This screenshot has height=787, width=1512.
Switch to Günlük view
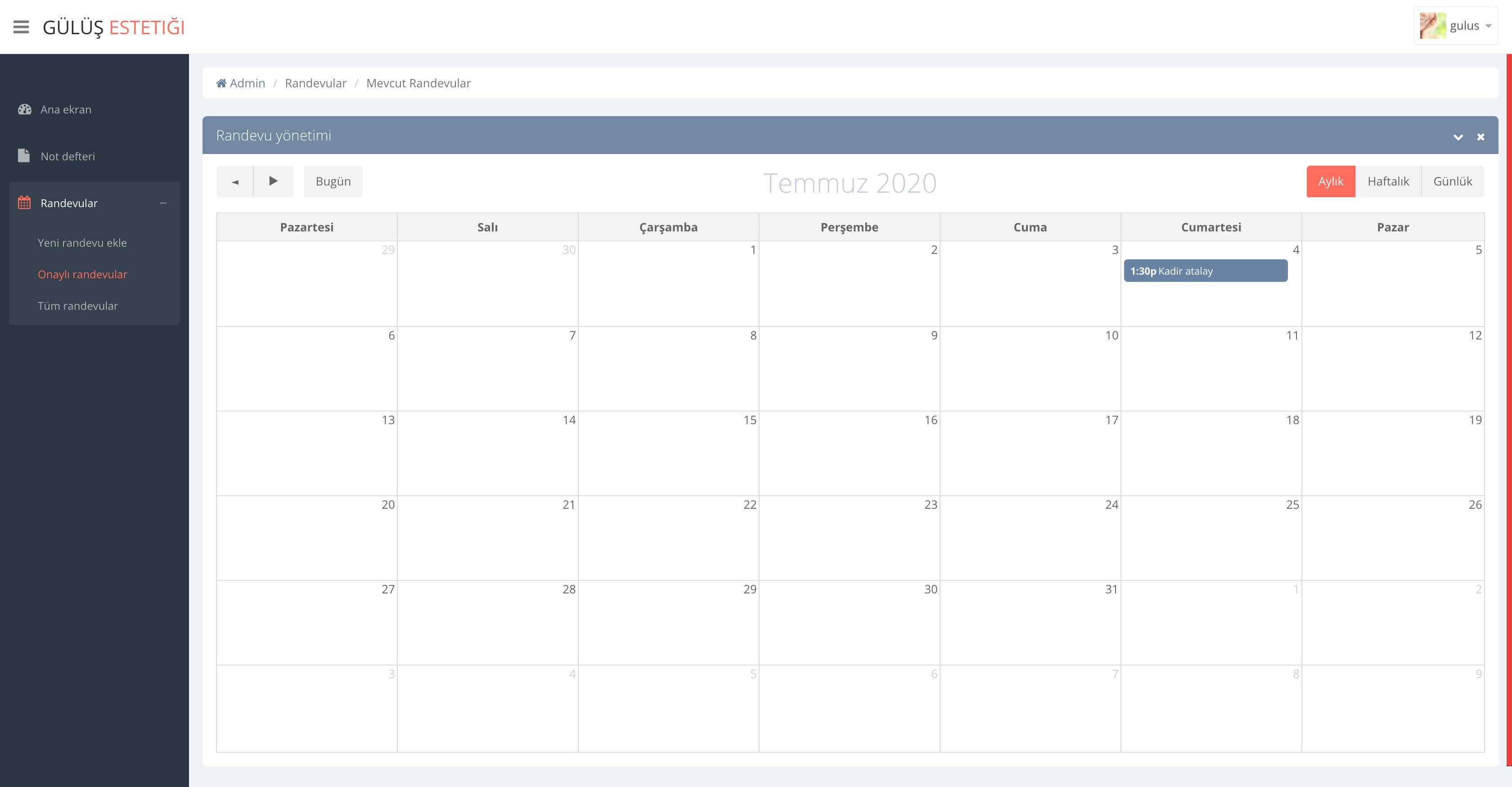coord(1452,181)
